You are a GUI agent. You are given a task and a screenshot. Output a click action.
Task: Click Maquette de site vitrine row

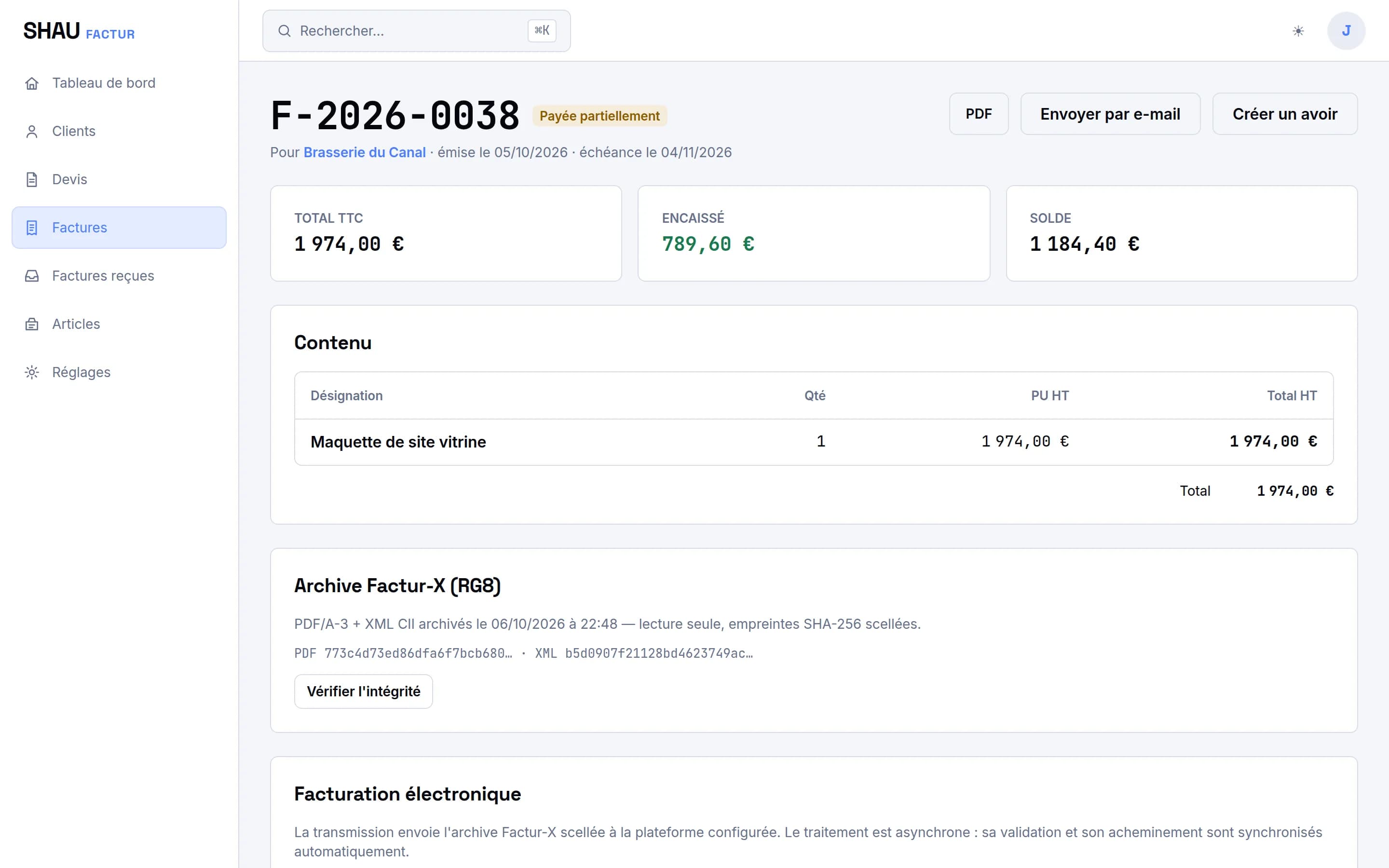[x=813, y=441]
